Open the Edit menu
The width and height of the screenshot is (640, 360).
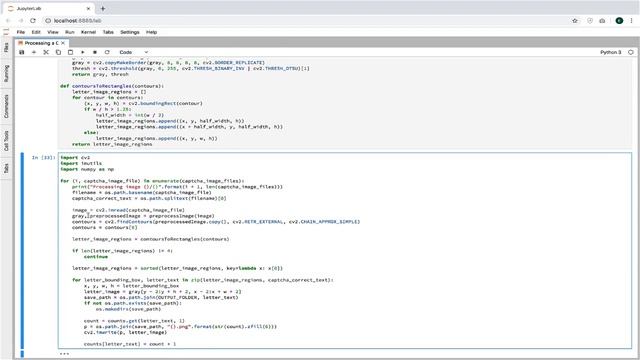pyautogui.click(x=36, y=32)
